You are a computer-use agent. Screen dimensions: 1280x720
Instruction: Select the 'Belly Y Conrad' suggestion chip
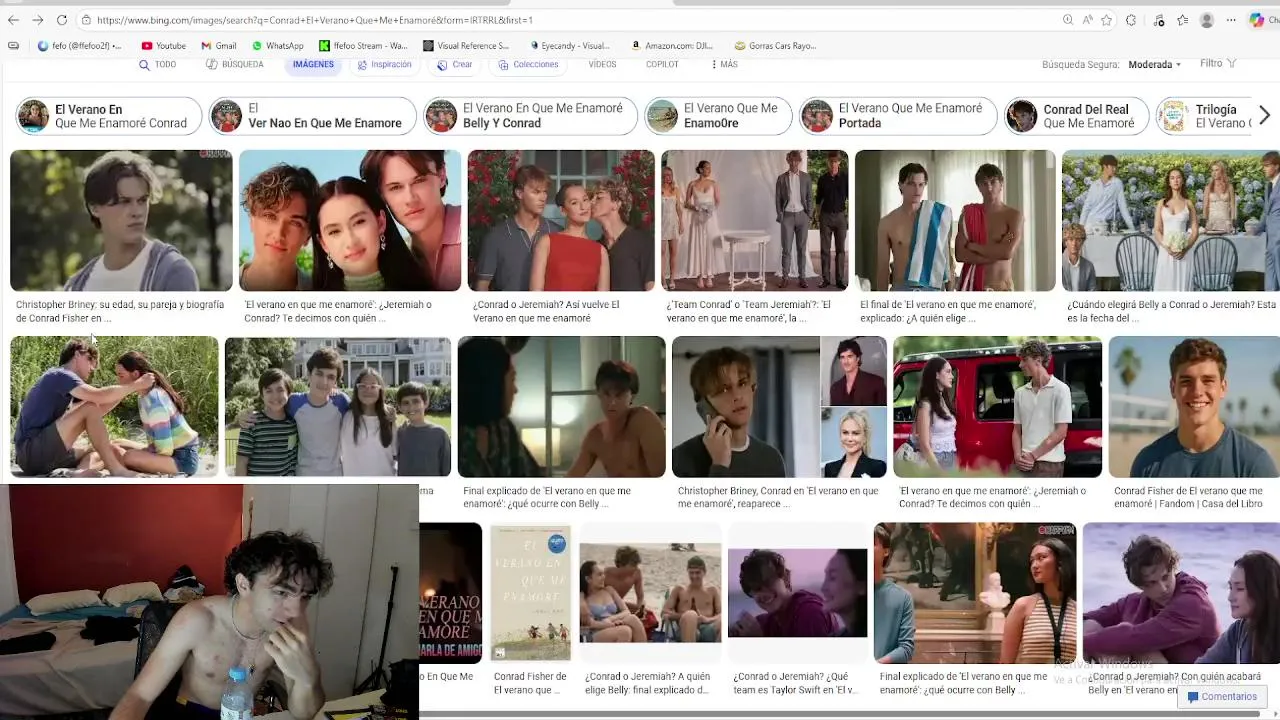(530, 116)
